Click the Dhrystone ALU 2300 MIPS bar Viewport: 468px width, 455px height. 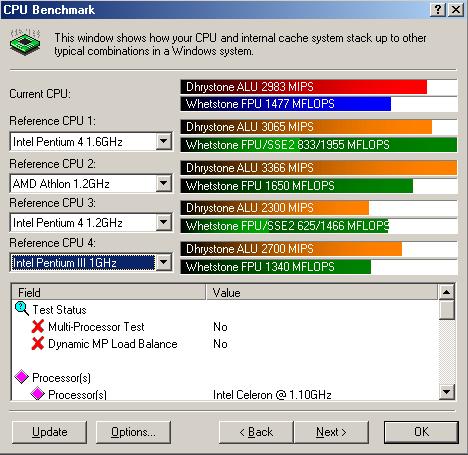275,208
